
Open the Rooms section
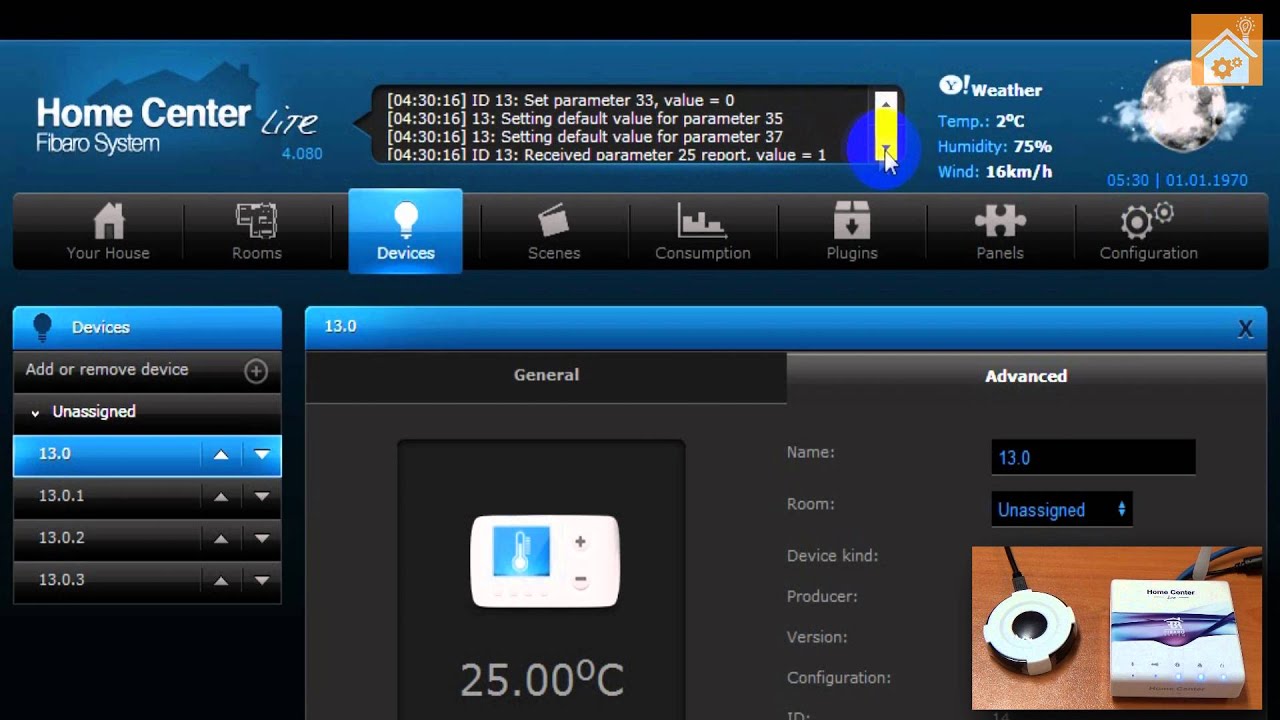coord(257,232)
